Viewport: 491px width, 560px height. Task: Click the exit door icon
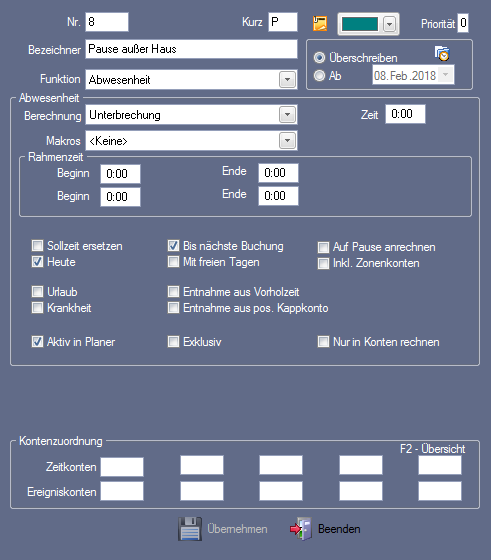click(x=301, y=529)
